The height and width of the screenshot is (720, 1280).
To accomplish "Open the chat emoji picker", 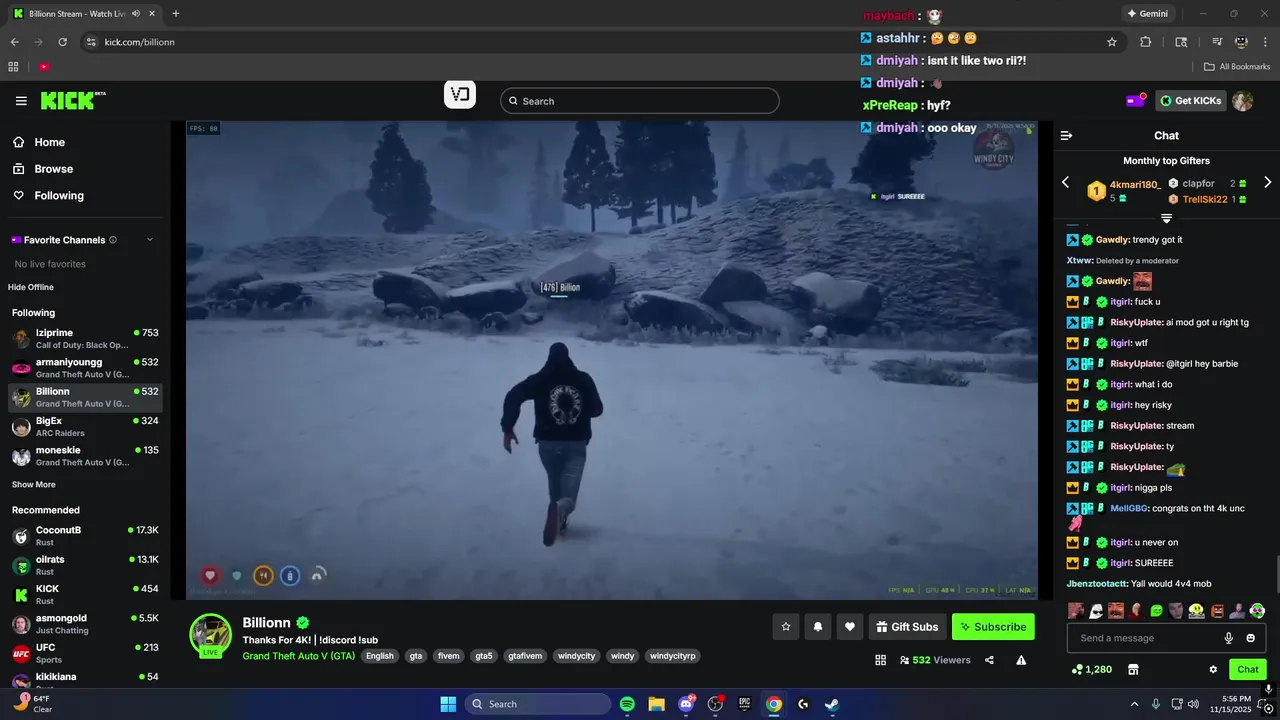I will point(1251,638).
